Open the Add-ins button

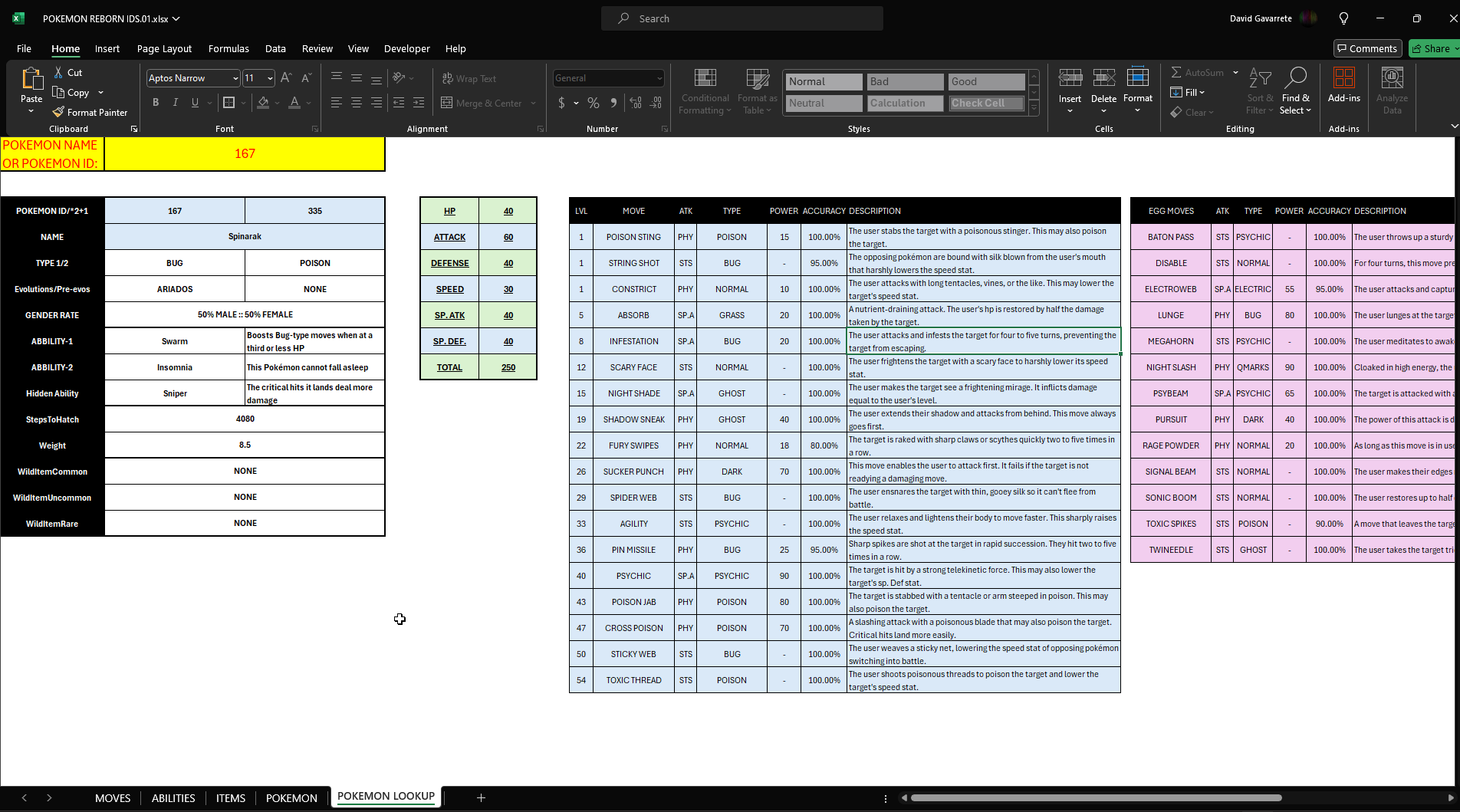coord(1344,84)
